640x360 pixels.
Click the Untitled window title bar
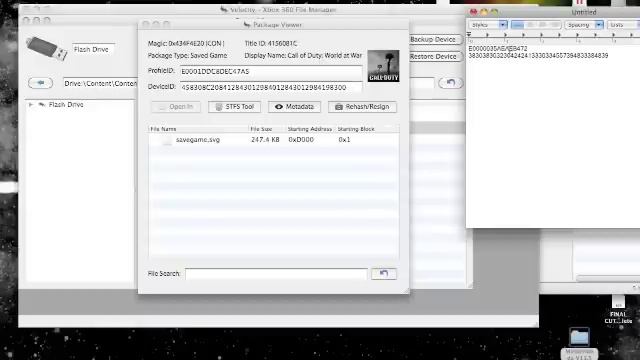click(553, 12)
